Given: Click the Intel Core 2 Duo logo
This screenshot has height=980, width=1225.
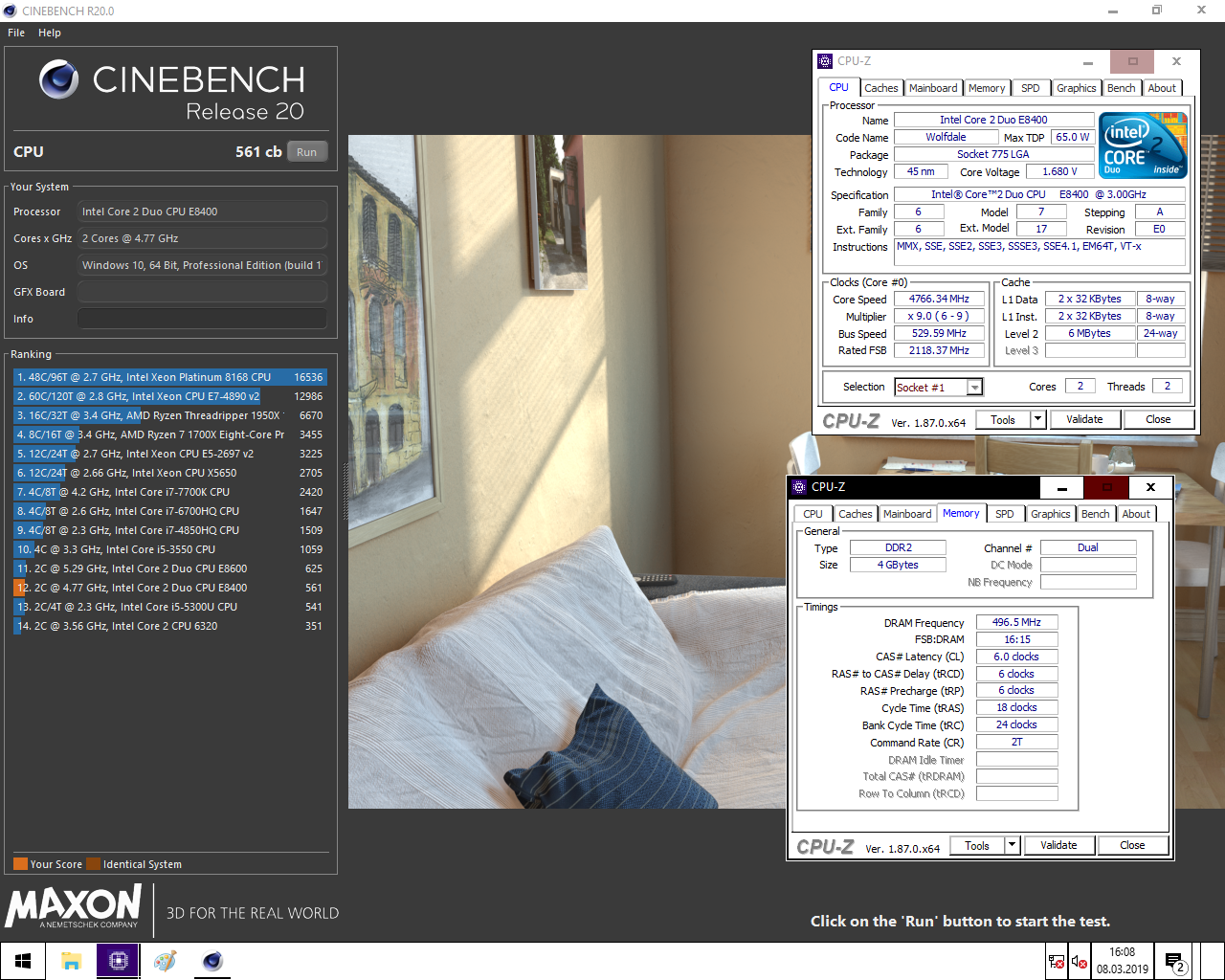Looking at the screenshot, I should [1144, 145].
